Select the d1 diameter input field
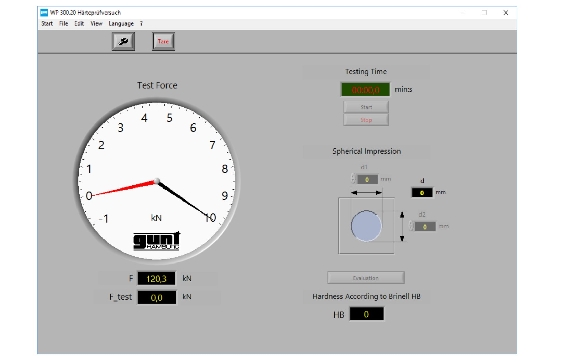This screenshot has width=563, height=364. tap(367, 179)
